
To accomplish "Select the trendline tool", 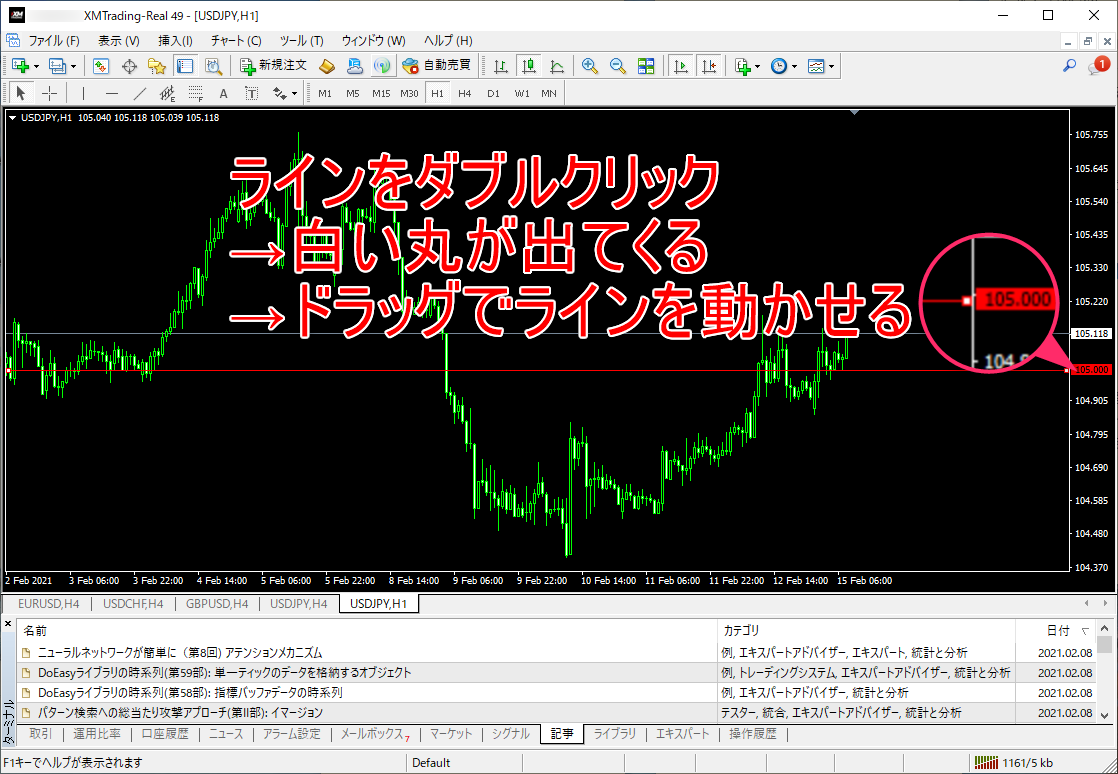I will [x=140, y=93].
